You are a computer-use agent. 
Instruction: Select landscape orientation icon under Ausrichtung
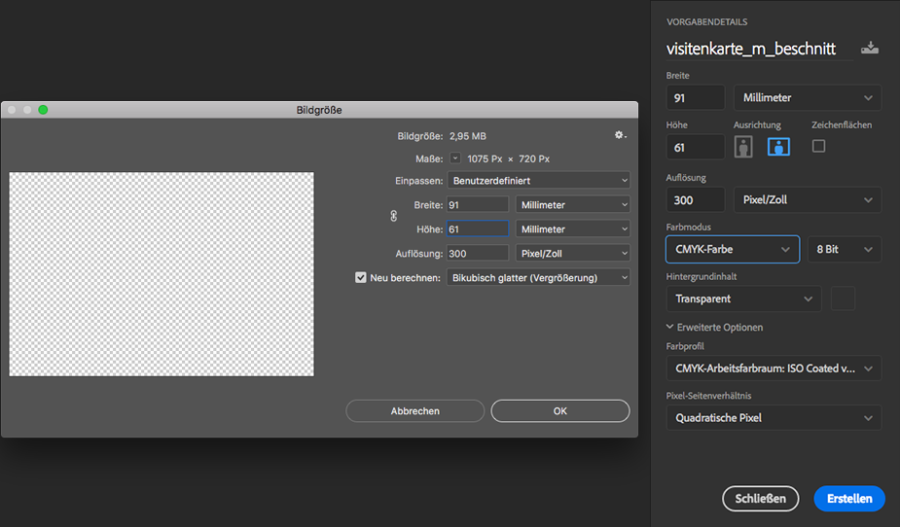pos(779,147)
